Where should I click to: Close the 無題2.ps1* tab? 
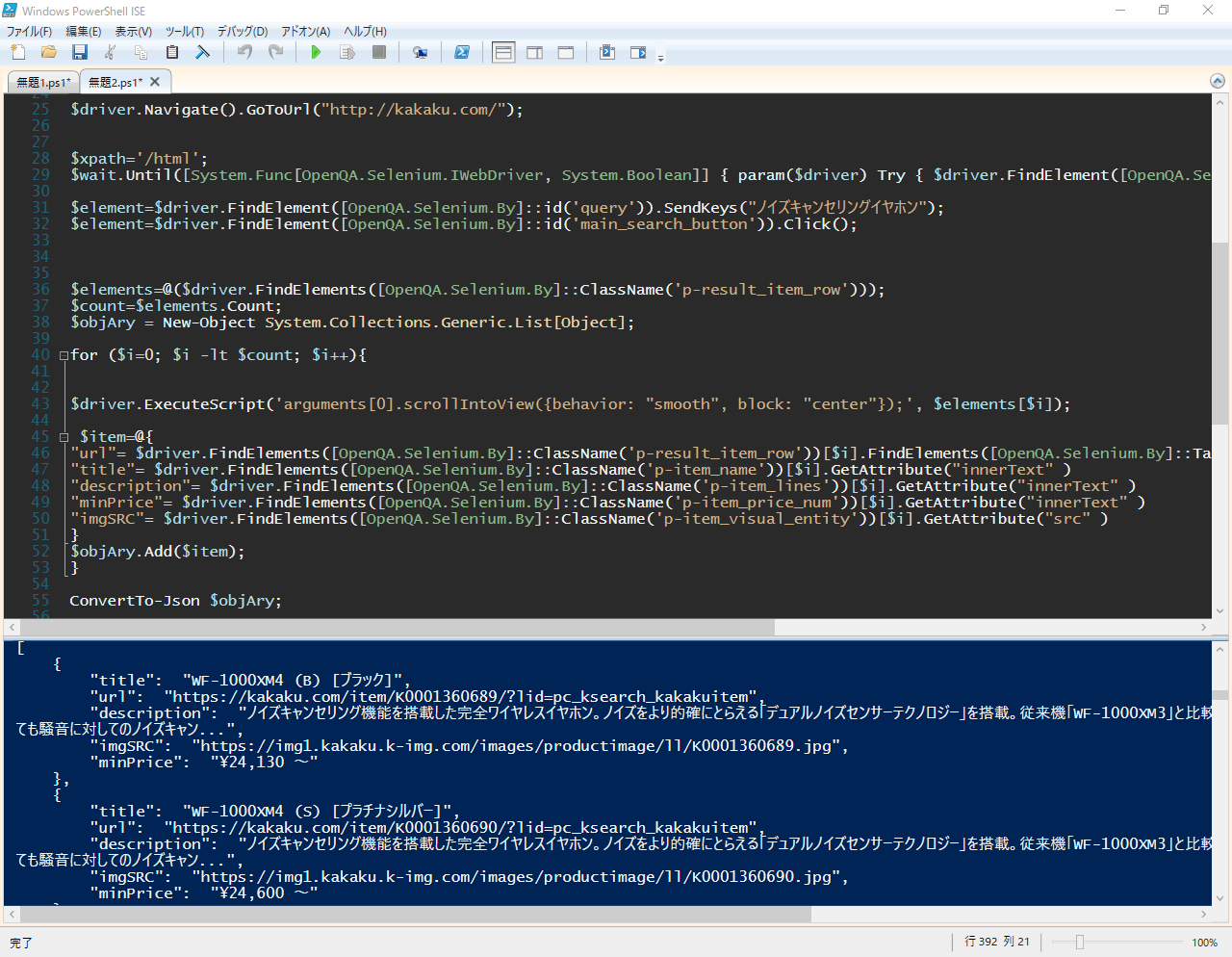pos(155,82)
